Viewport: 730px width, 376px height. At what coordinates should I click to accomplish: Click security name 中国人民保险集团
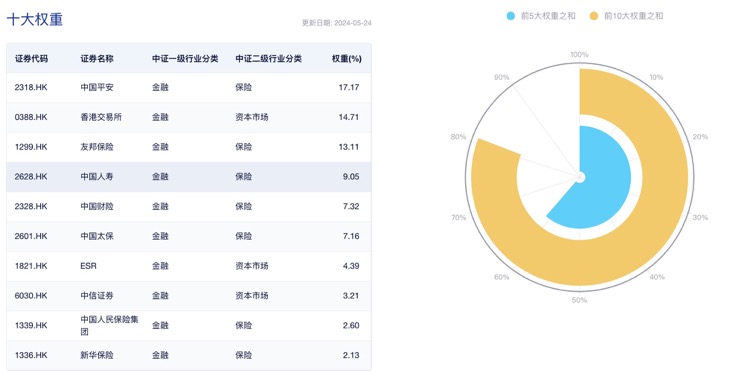[x=109, y=325]
